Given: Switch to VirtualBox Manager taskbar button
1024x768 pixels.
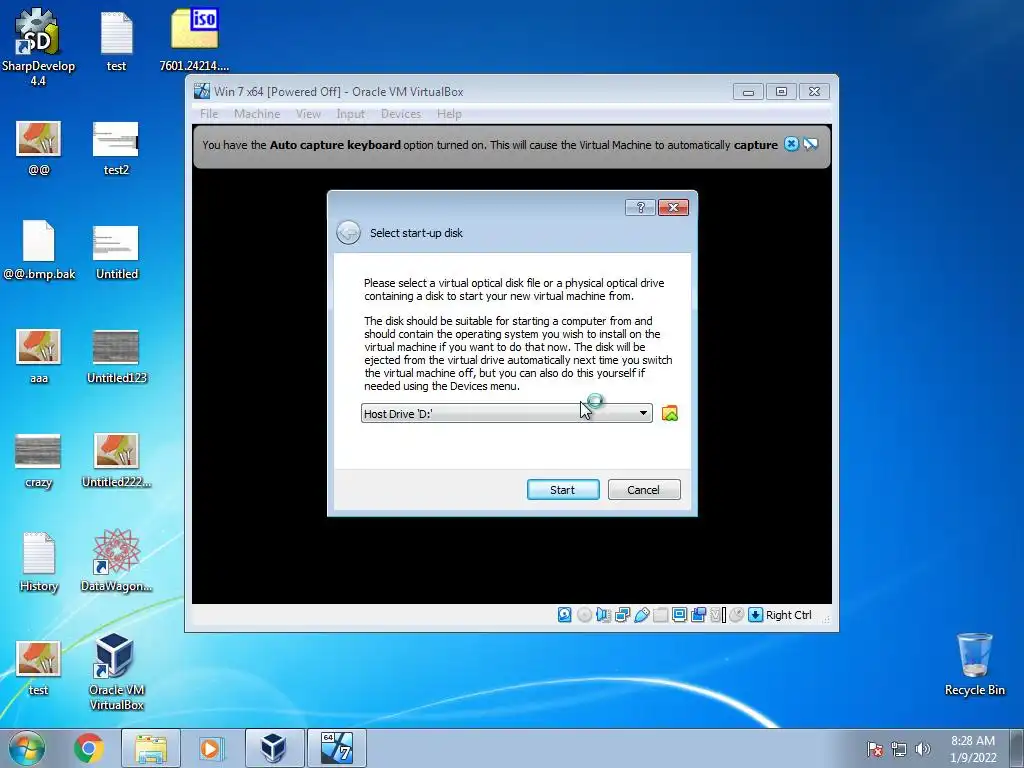Looking at the screenshot, I should click(274, 748).
